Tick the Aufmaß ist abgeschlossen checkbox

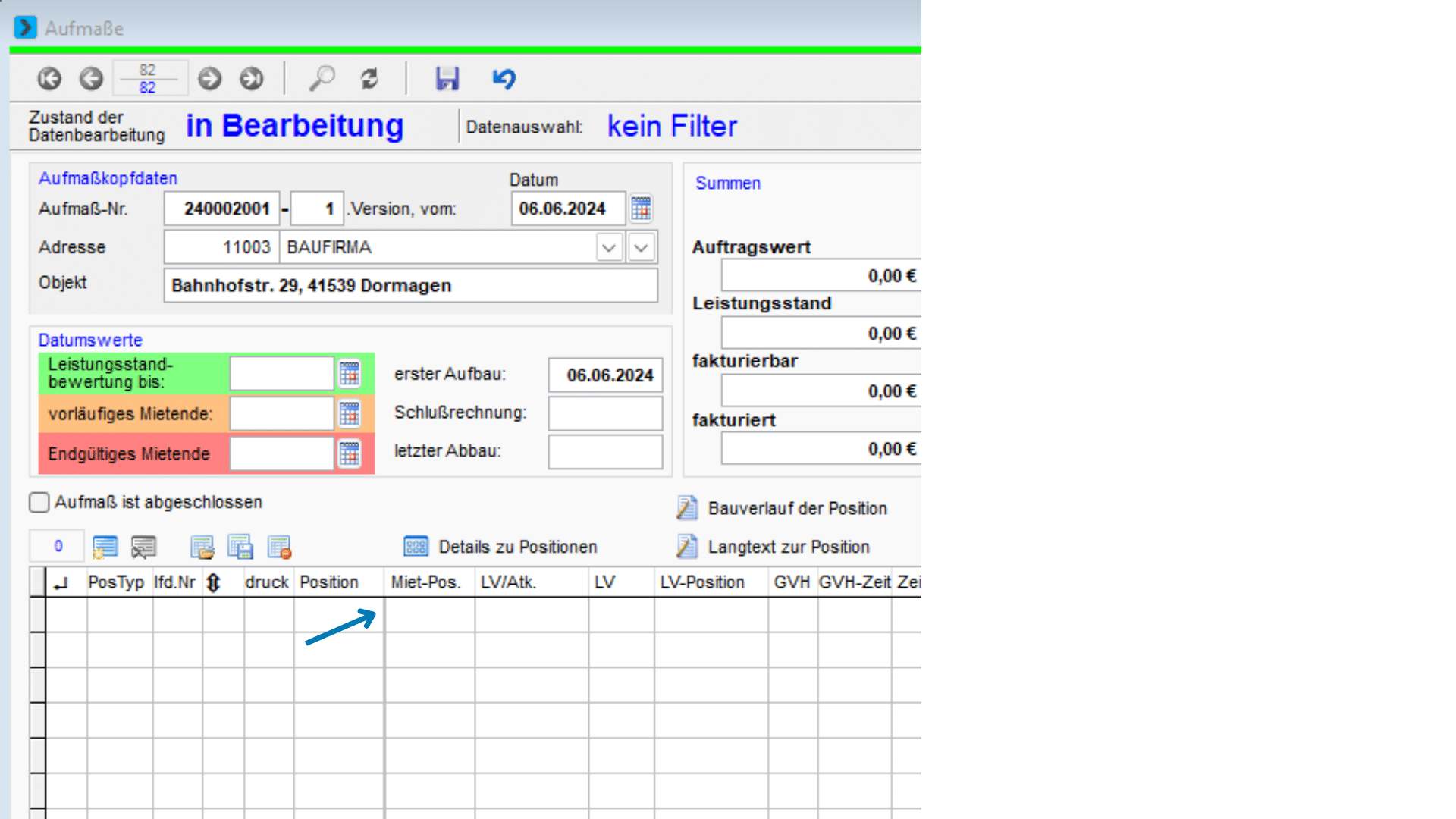[39, 502]
